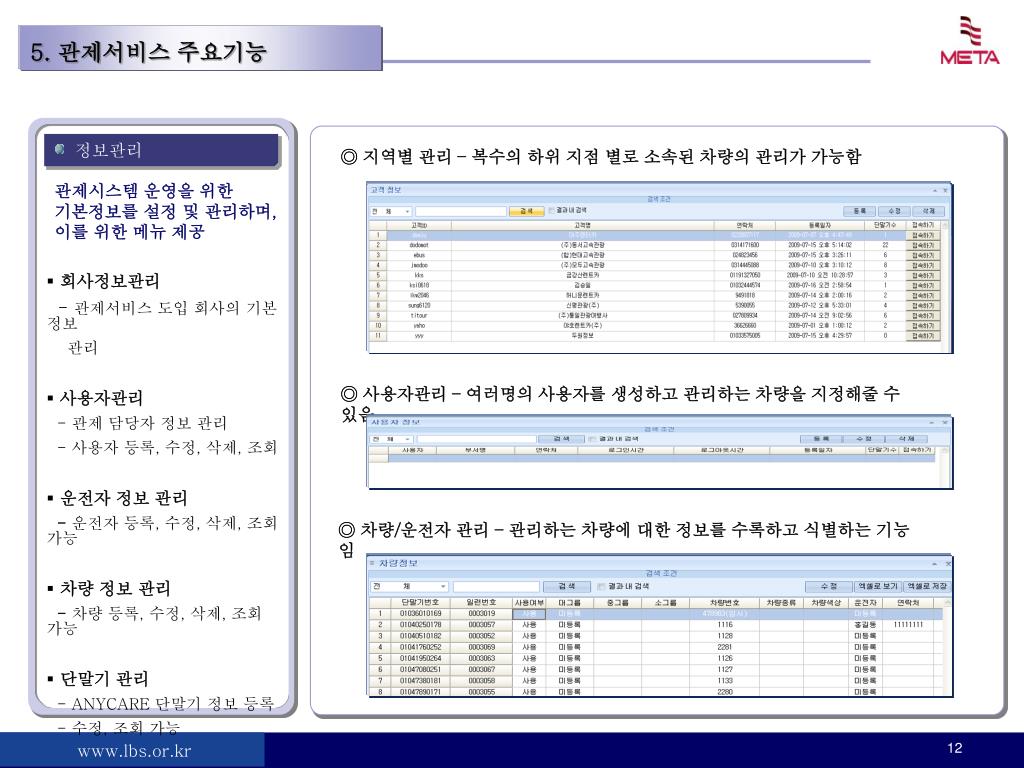Focus the search input in 고객 정보 window

click(461, 212)
